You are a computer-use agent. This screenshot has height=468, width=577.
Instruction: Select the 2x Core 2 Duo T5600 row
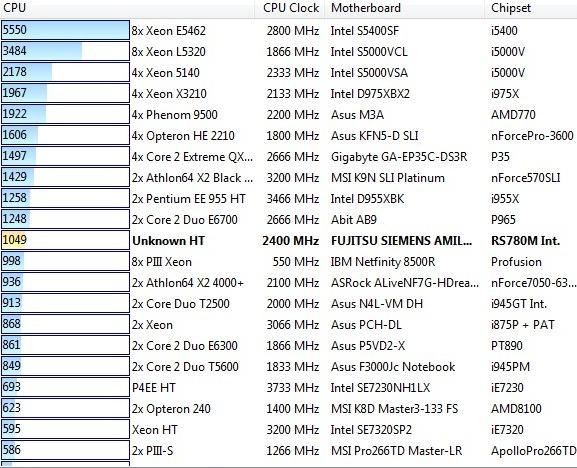coord(288,366)
